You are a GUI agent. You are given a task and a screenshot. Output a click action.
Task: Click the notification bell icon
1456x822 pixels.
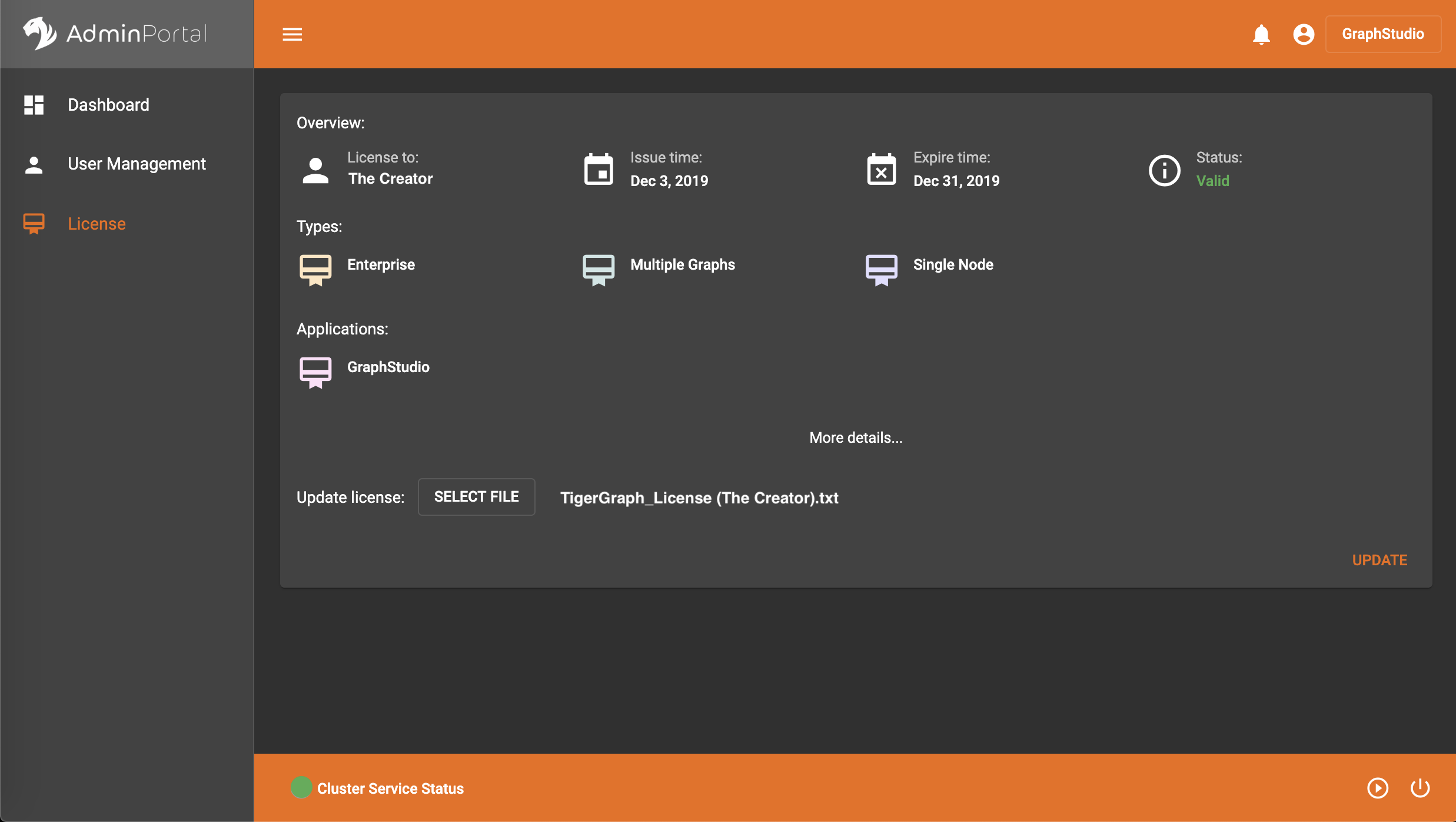(1261, 34)
